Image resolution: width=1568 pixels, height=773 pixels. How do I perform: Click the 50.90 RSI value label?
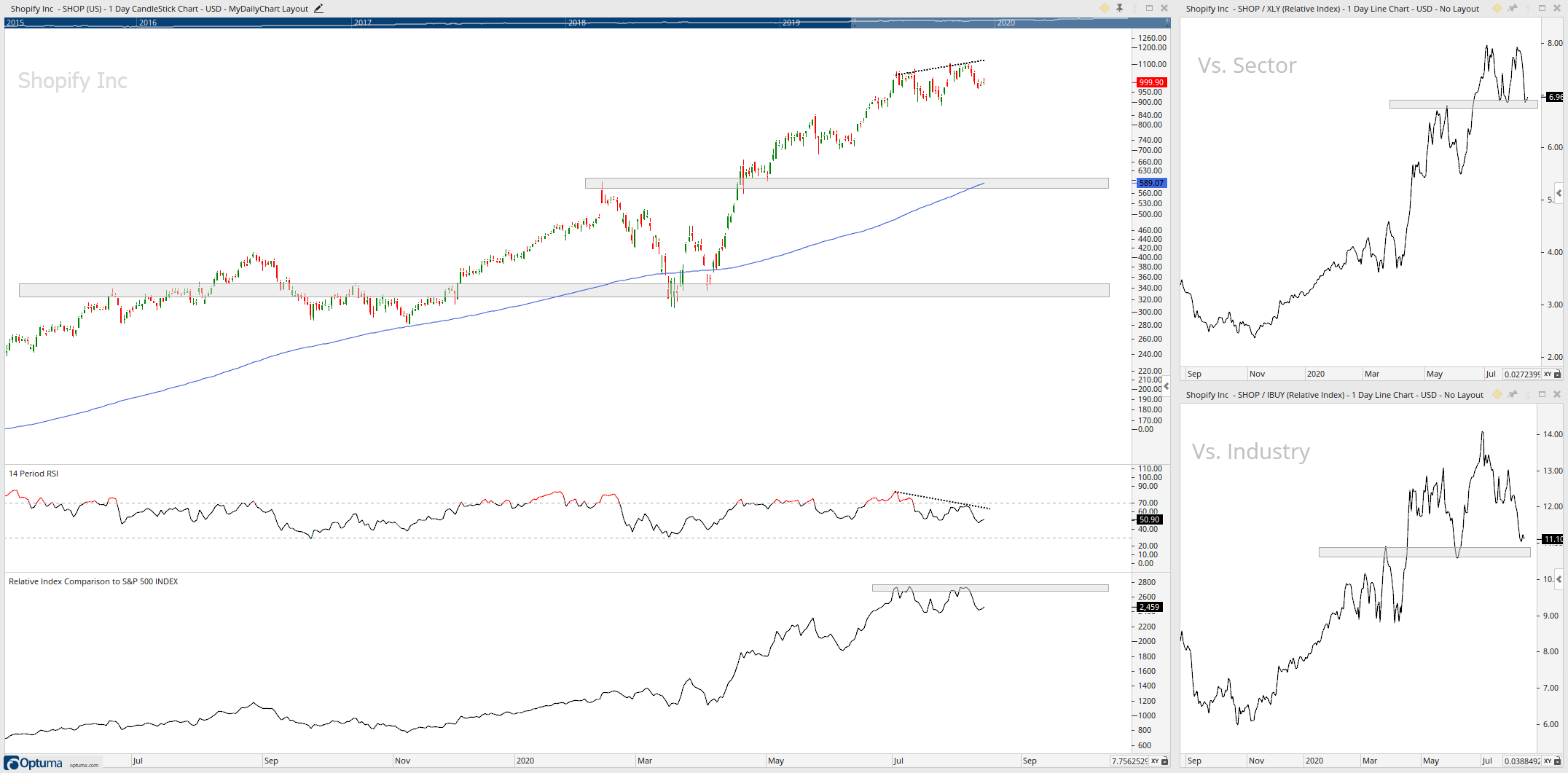tap(1149, 519)
